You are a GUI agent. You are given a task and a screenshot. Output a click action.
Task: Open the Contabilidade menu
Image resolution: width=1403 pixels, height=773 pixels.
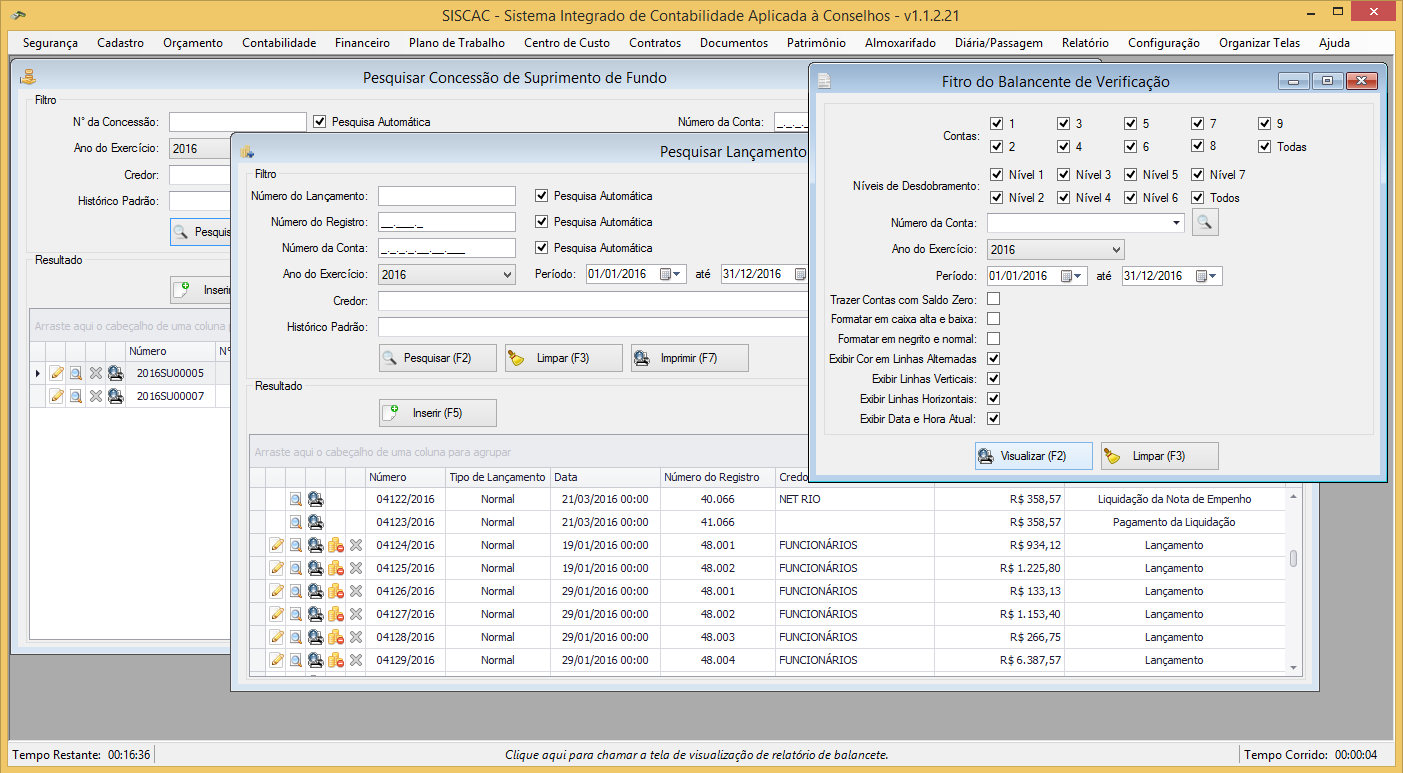click(x=279, y=43)
